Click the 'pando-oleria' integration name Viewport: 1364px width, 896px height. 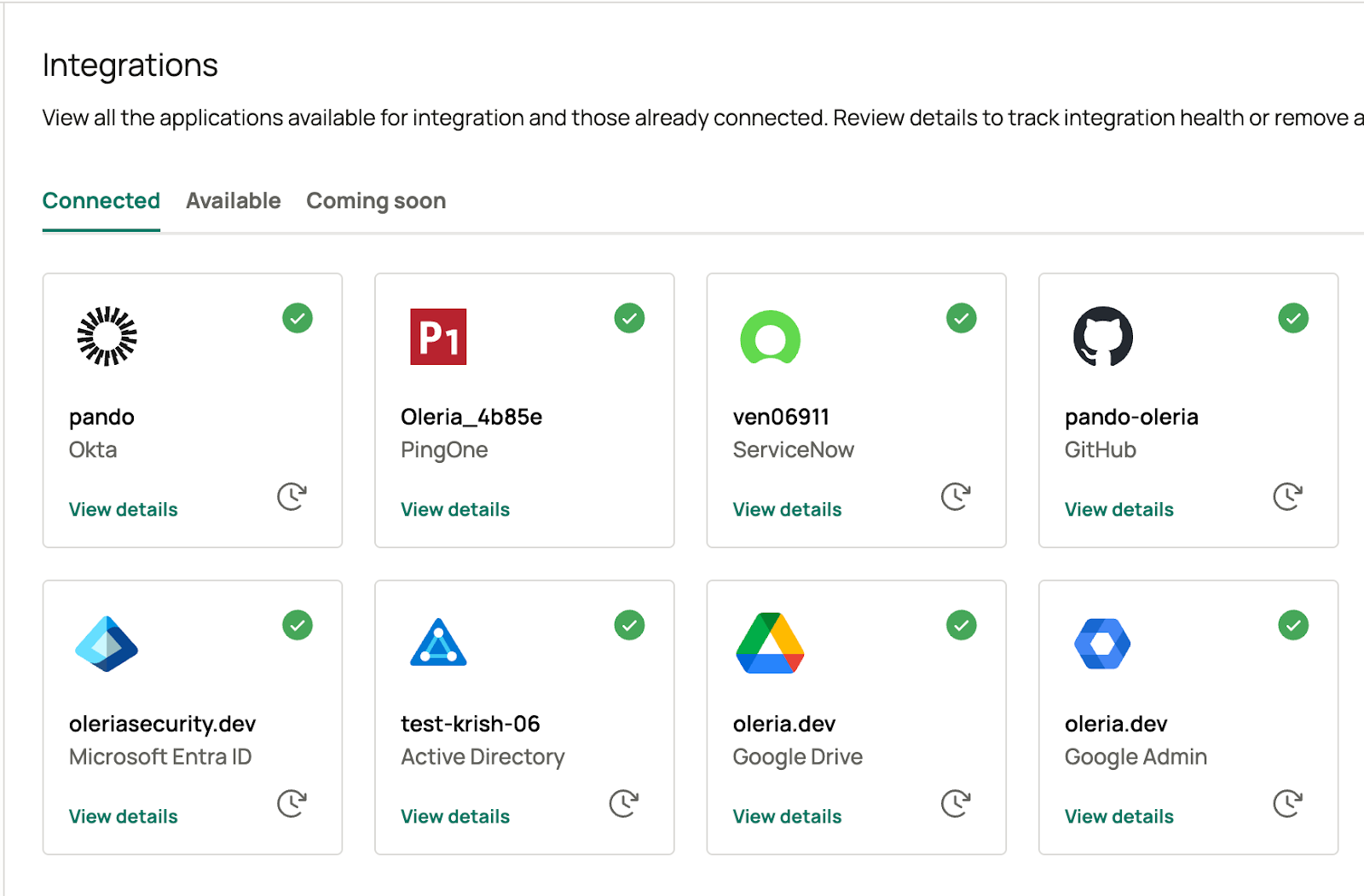coord(1131,418)
